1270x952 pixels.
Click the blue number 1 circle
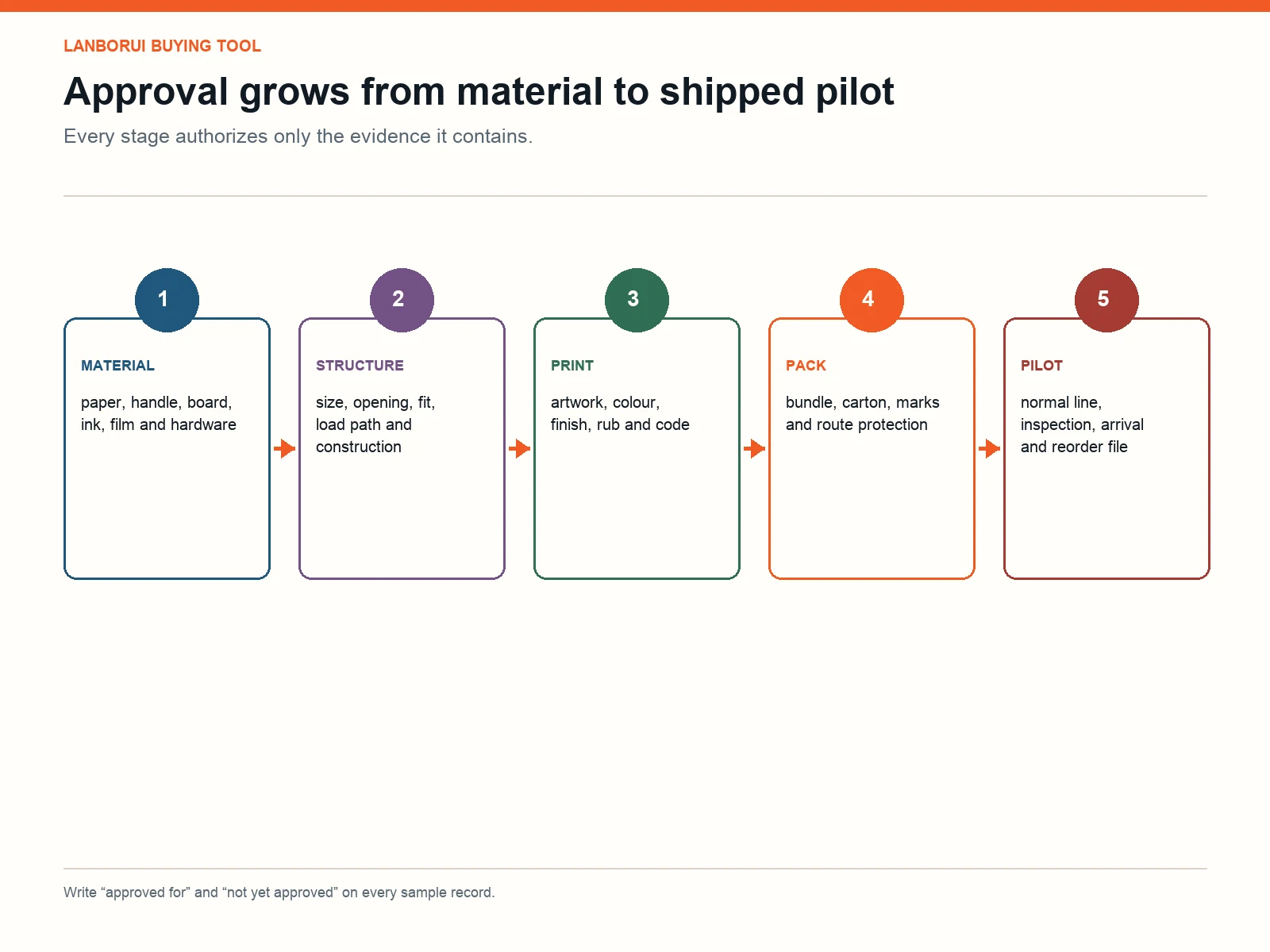[x=167, y=300]
